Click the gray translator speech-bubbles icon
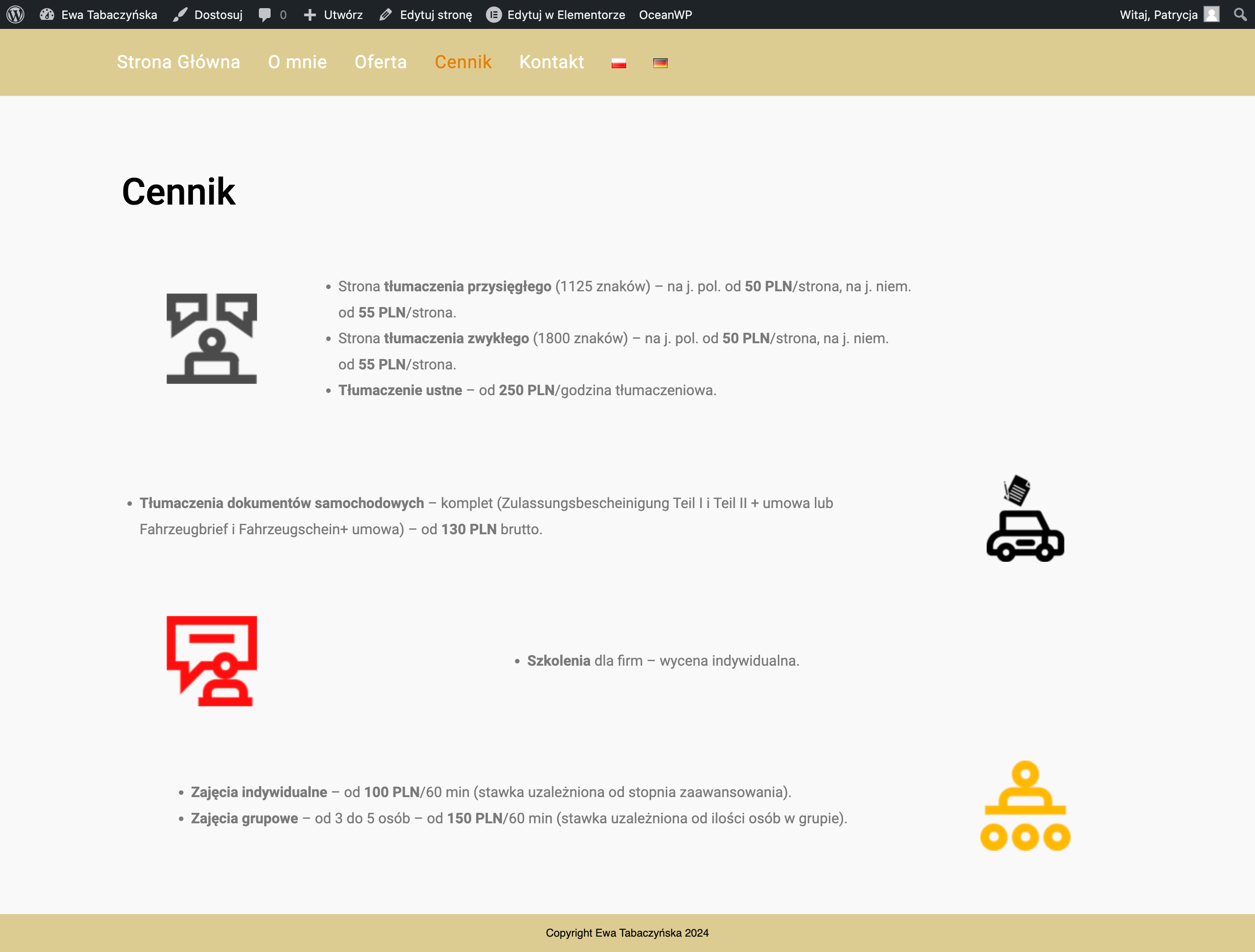Screen dimensions: 1255x952 point(211,339)
